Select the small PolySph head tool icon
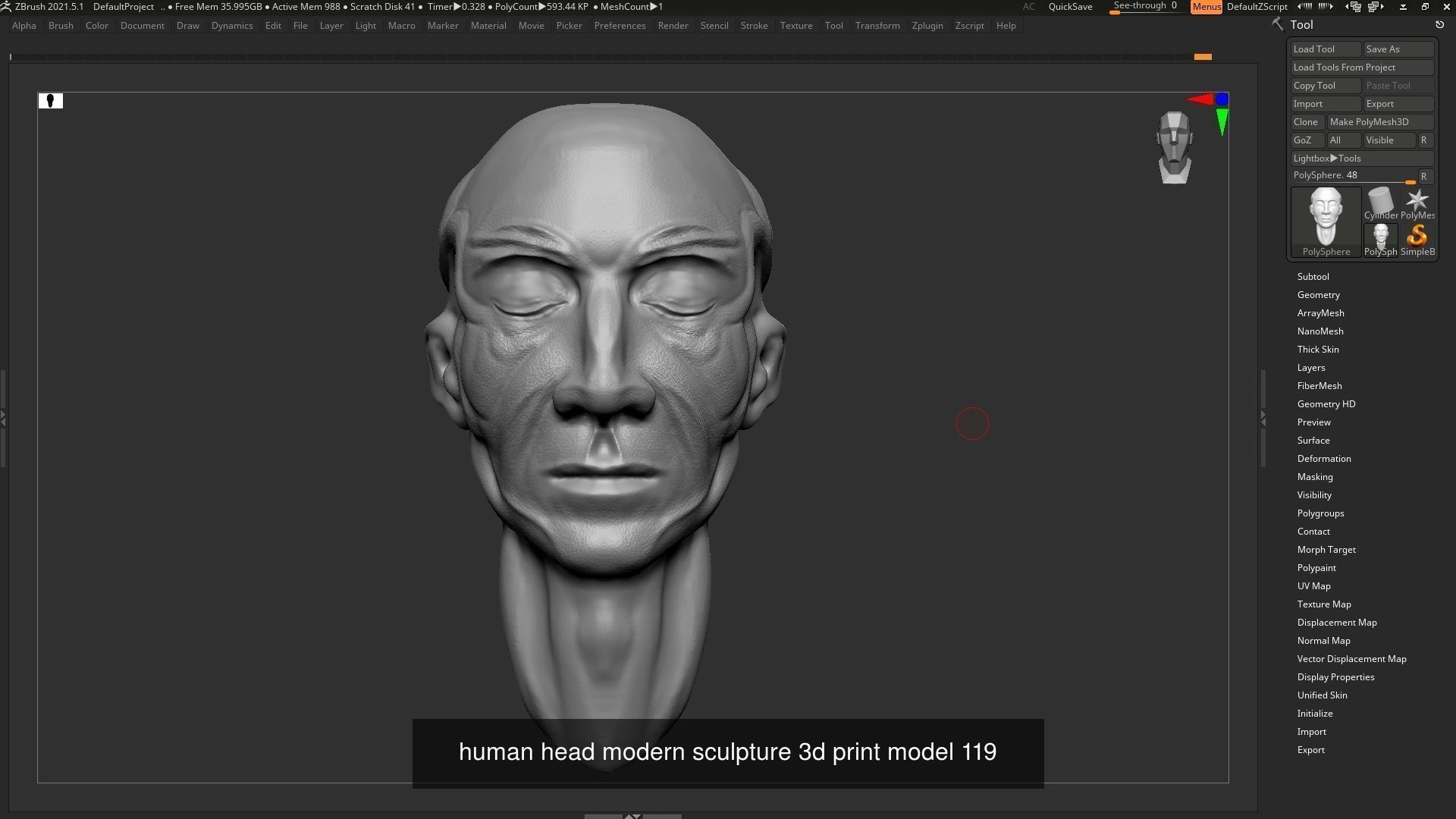This screenshot has height=819, width=1456. coord(1381,240)
